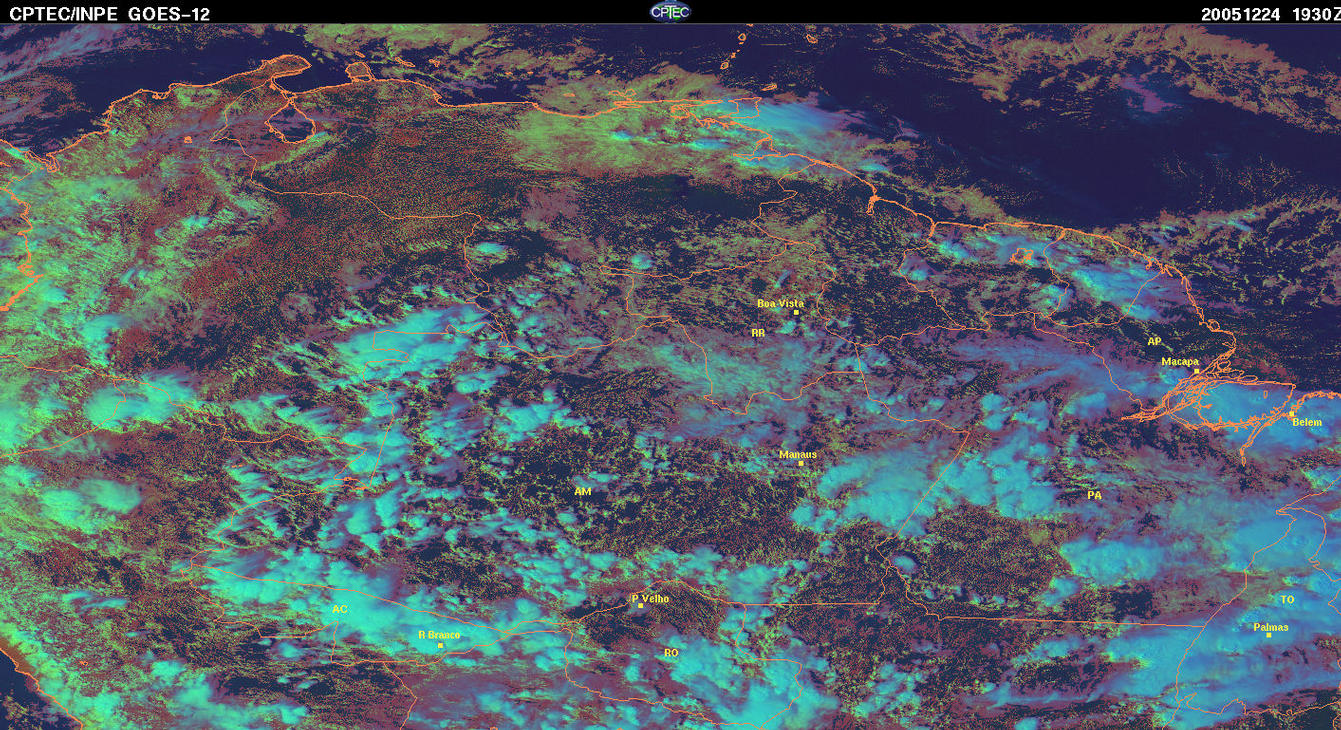Click the Boa Vista square city marker
Viewport: 1341px width, 730px height.
click(x=796, y=313)
